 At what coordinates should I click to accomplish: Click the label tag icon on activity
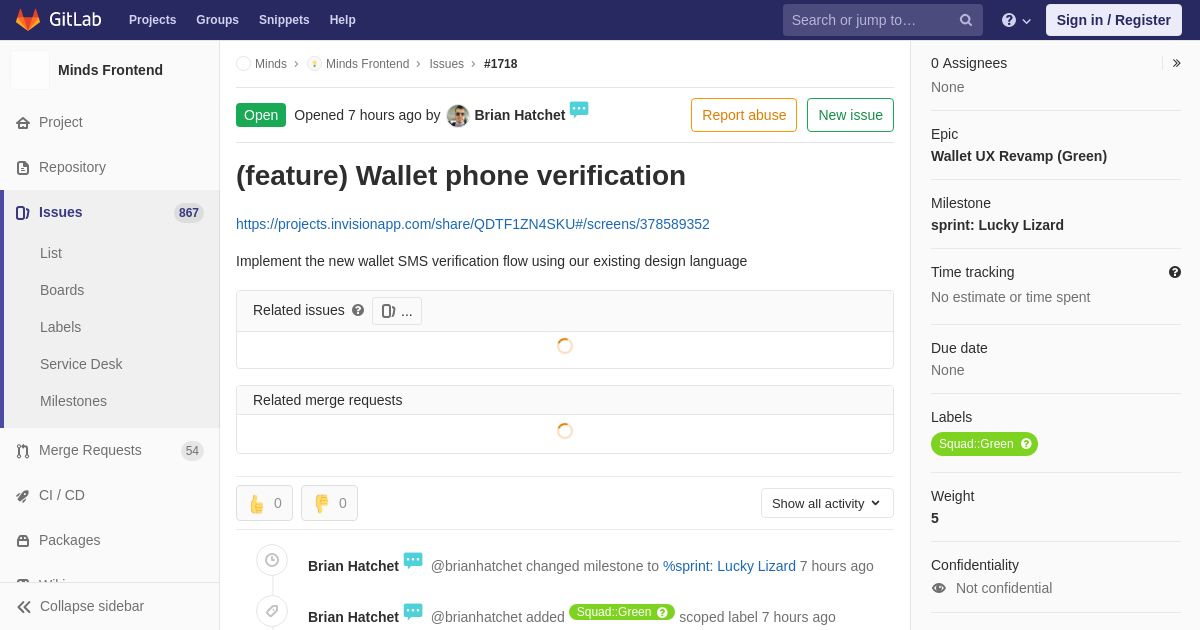tap(272, 611)
